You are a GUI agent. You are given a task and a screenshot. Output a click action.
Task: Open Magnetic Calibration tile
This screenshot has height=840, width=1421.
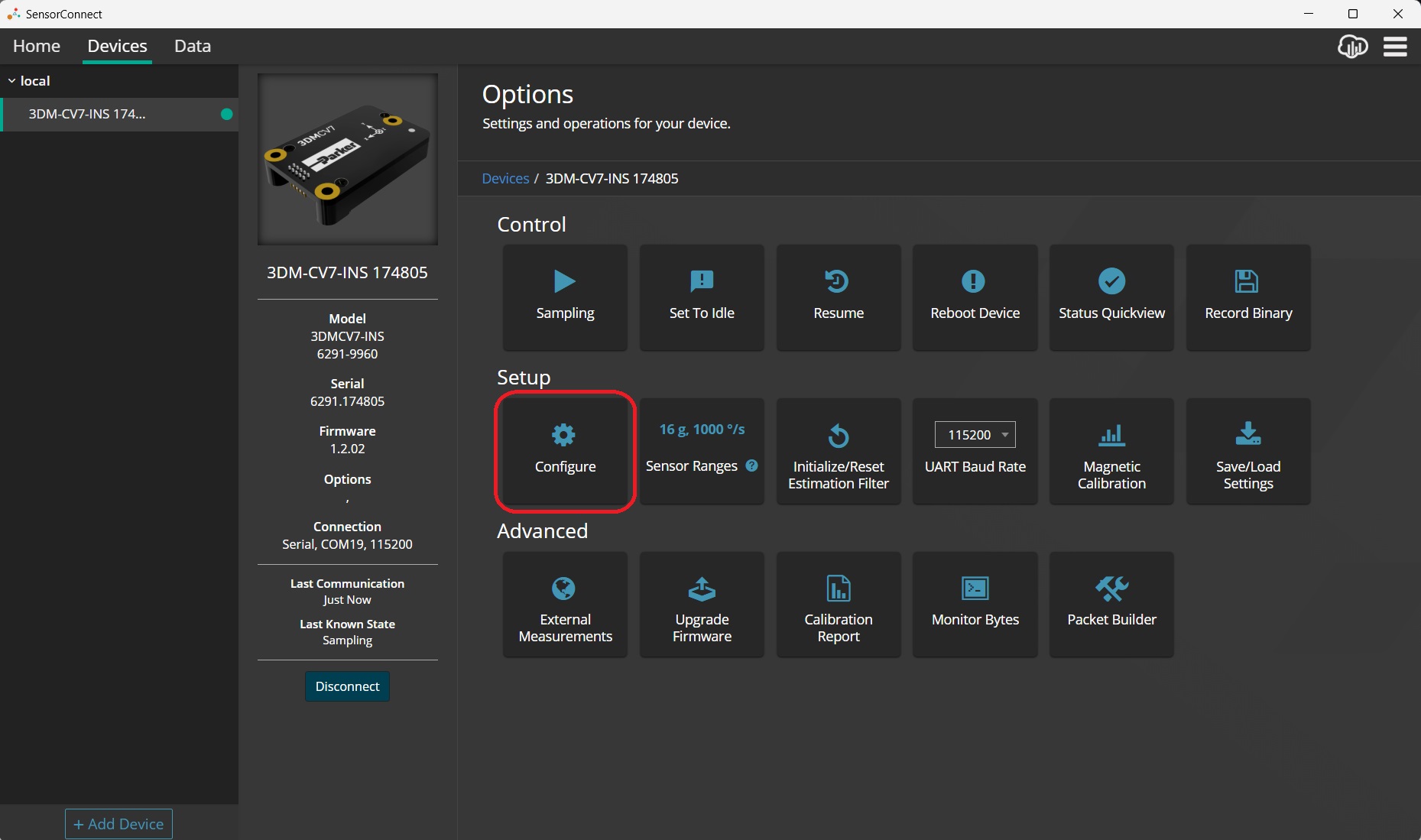tap(1111, 451)
